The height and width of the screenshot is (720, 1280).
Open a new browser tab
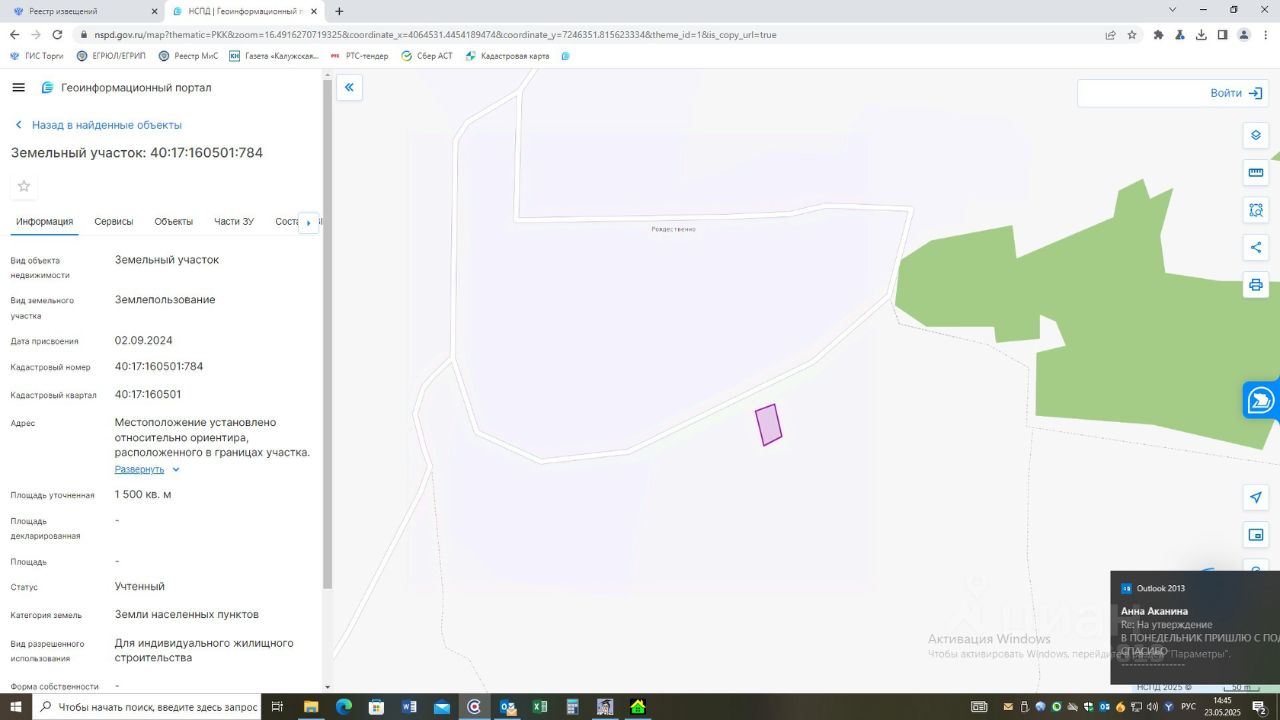(339, 11)
